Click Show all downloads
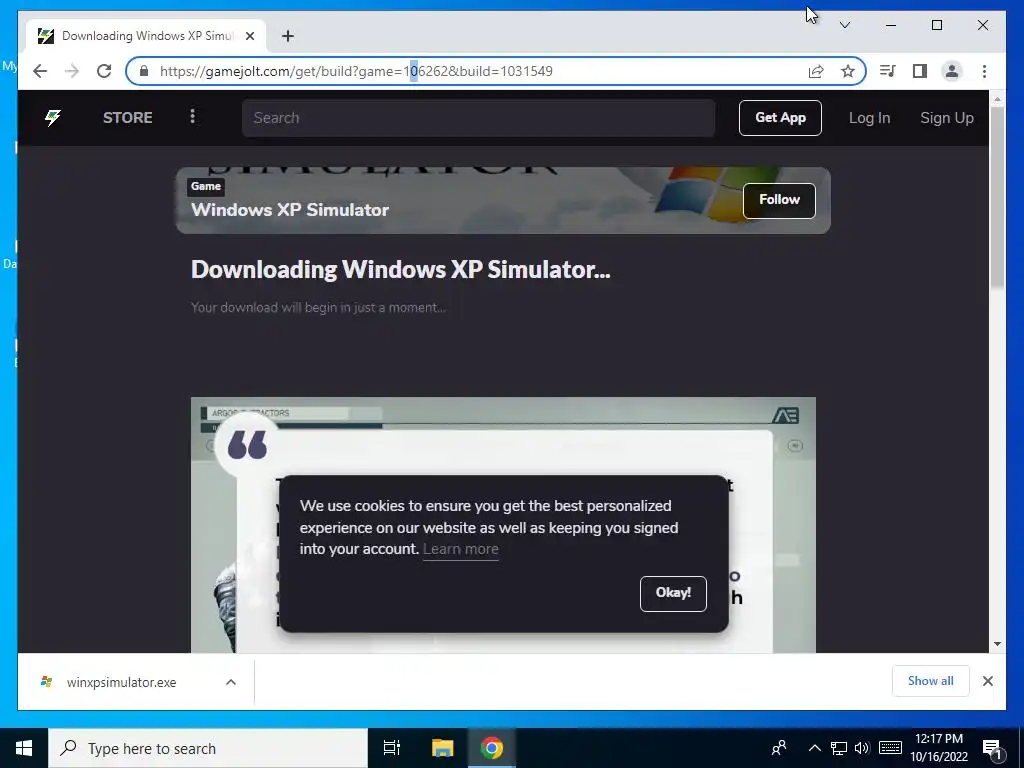Viewport: 1024px width, 768px height. click(930, 681)
